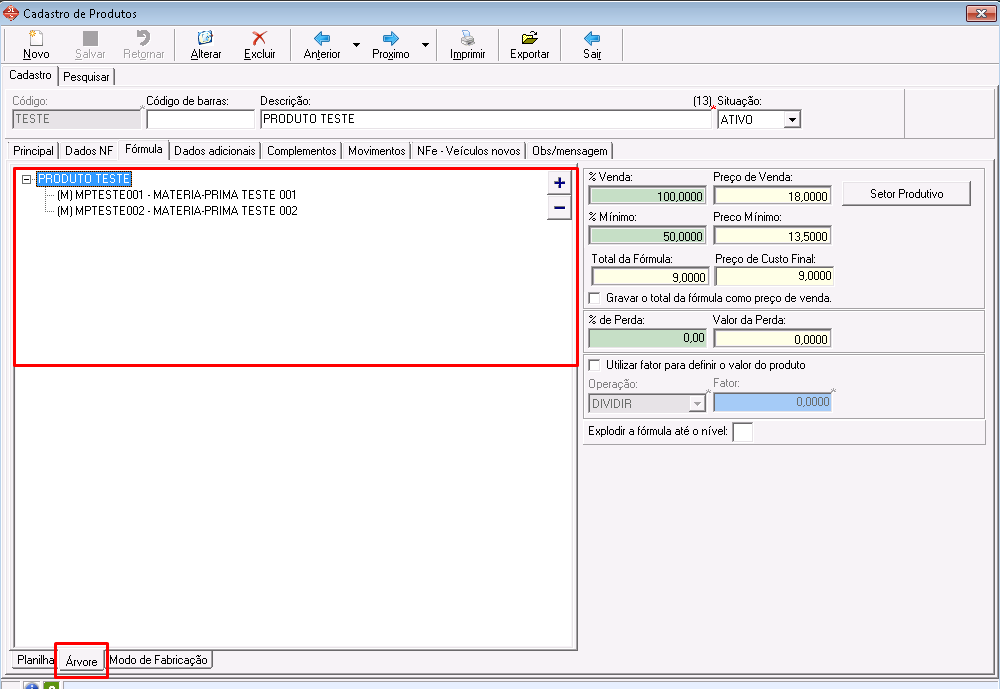Select the Árvore bottom tab
The height and width of the screenshot is (689, 1000).
tap(82, 661)
